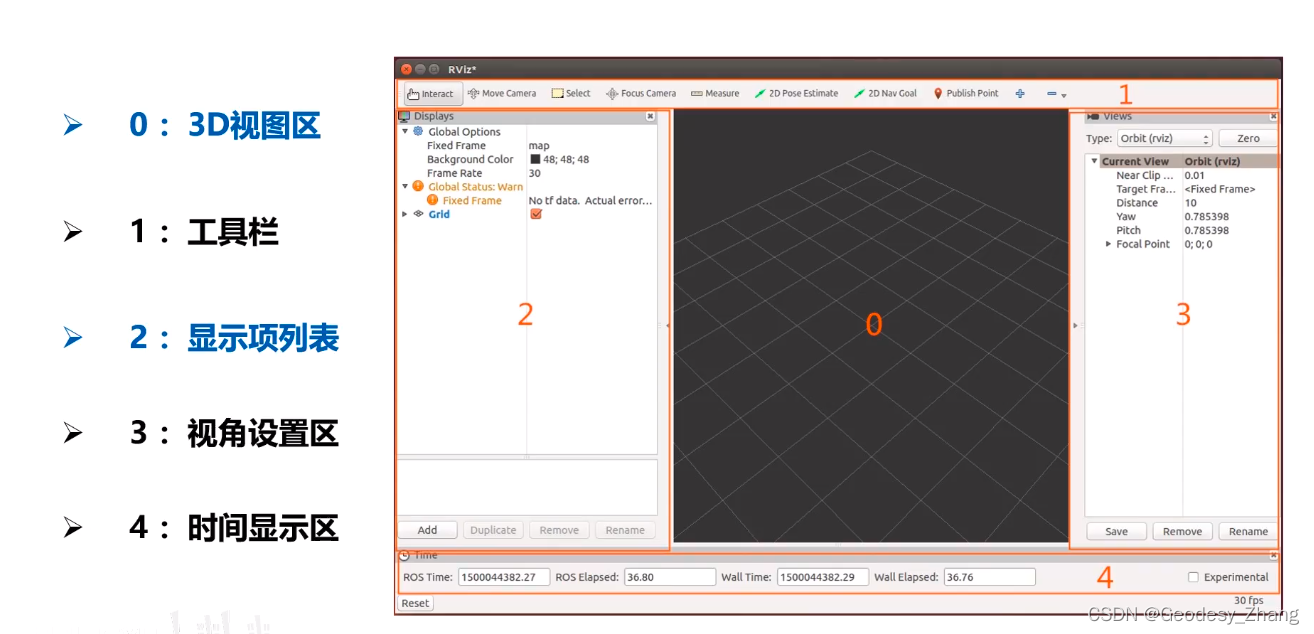Viewport: 1314px width, 634px height.
Task: Collapse the Global Options tree node
Action: (x=405, y=131)
